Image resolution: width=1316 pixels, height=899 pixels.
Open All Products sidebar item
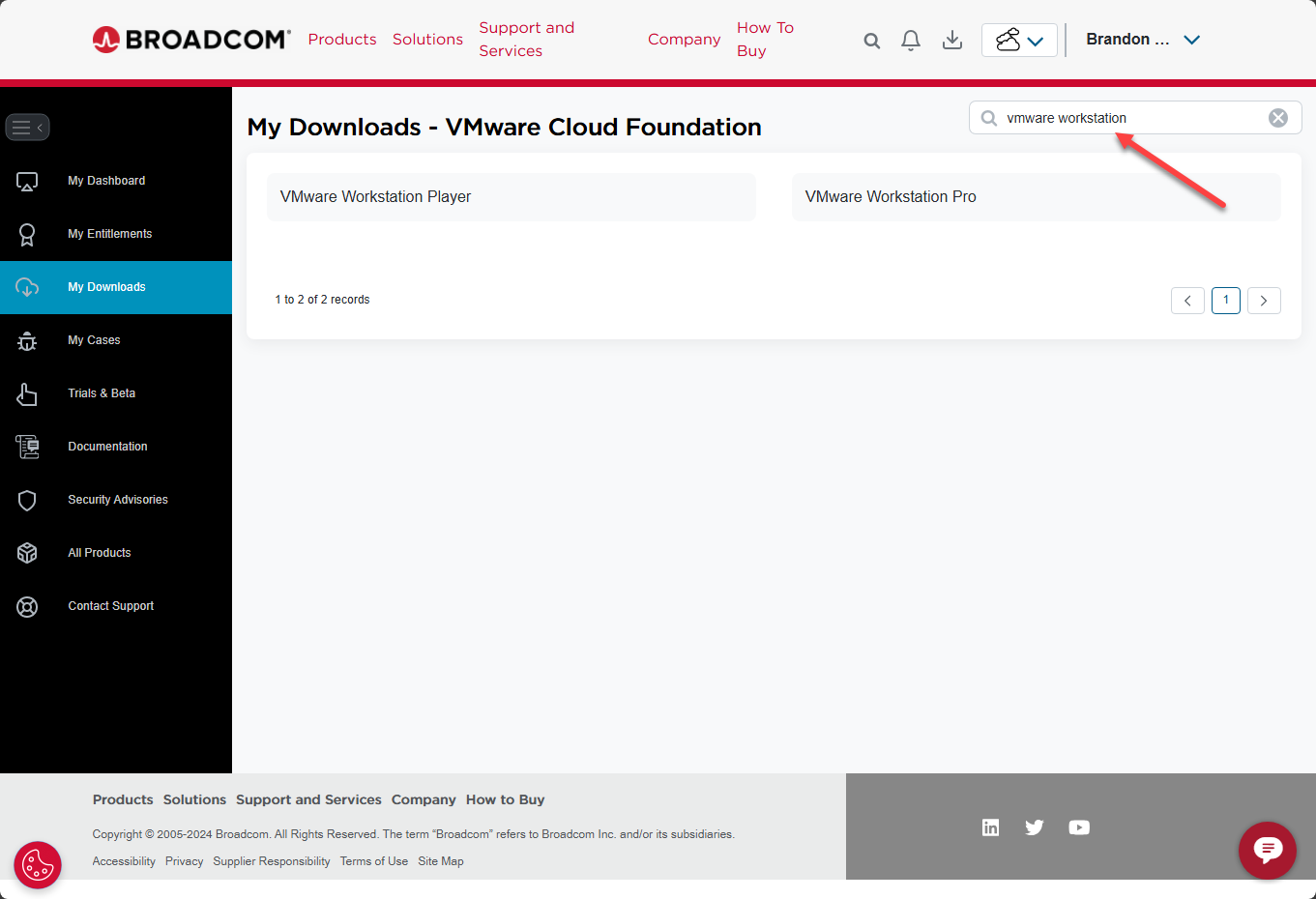point(116,553)
